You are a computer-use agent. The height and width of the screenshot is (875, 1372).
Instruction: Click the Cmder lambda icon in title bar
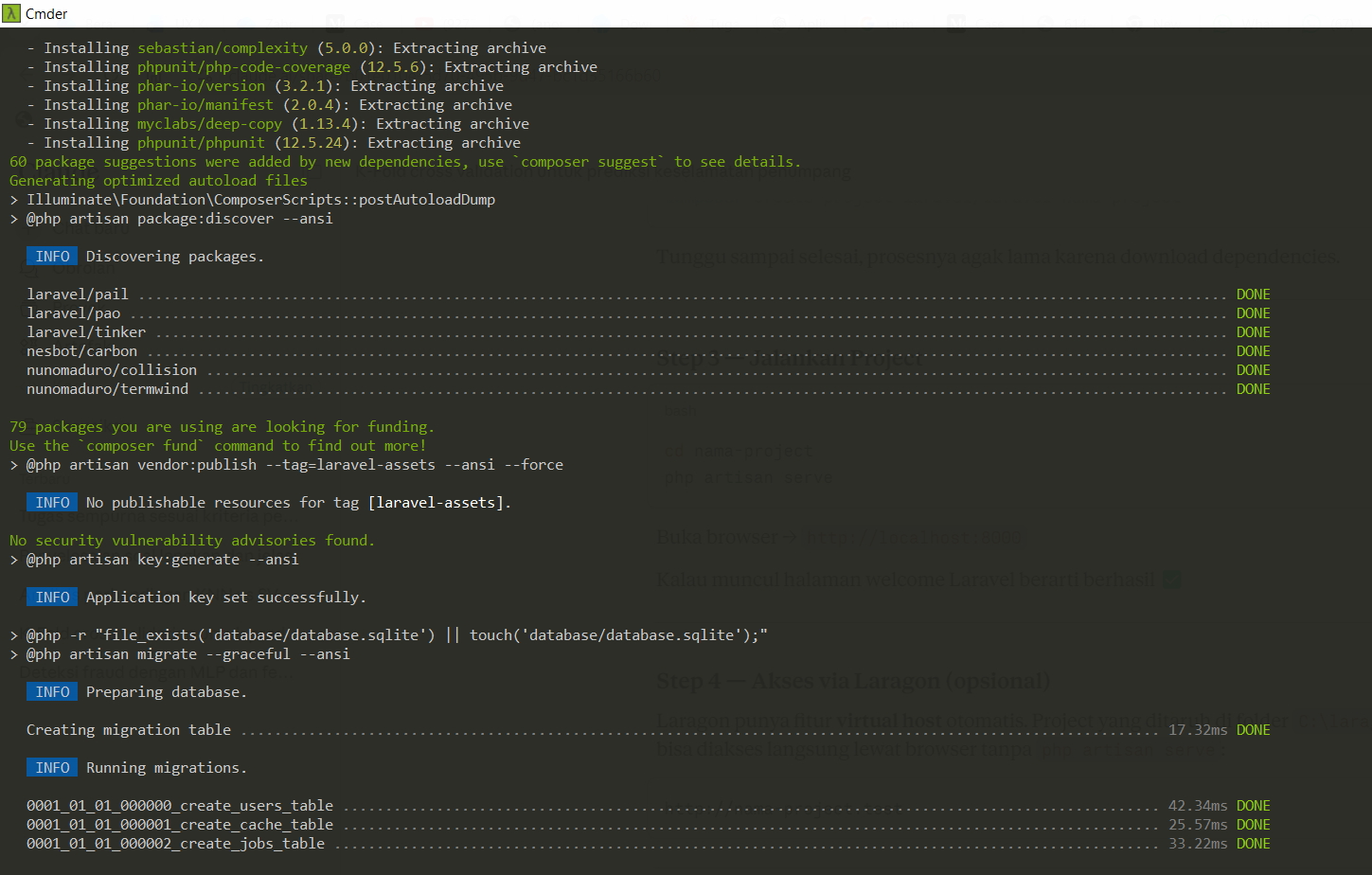point(12,13)
